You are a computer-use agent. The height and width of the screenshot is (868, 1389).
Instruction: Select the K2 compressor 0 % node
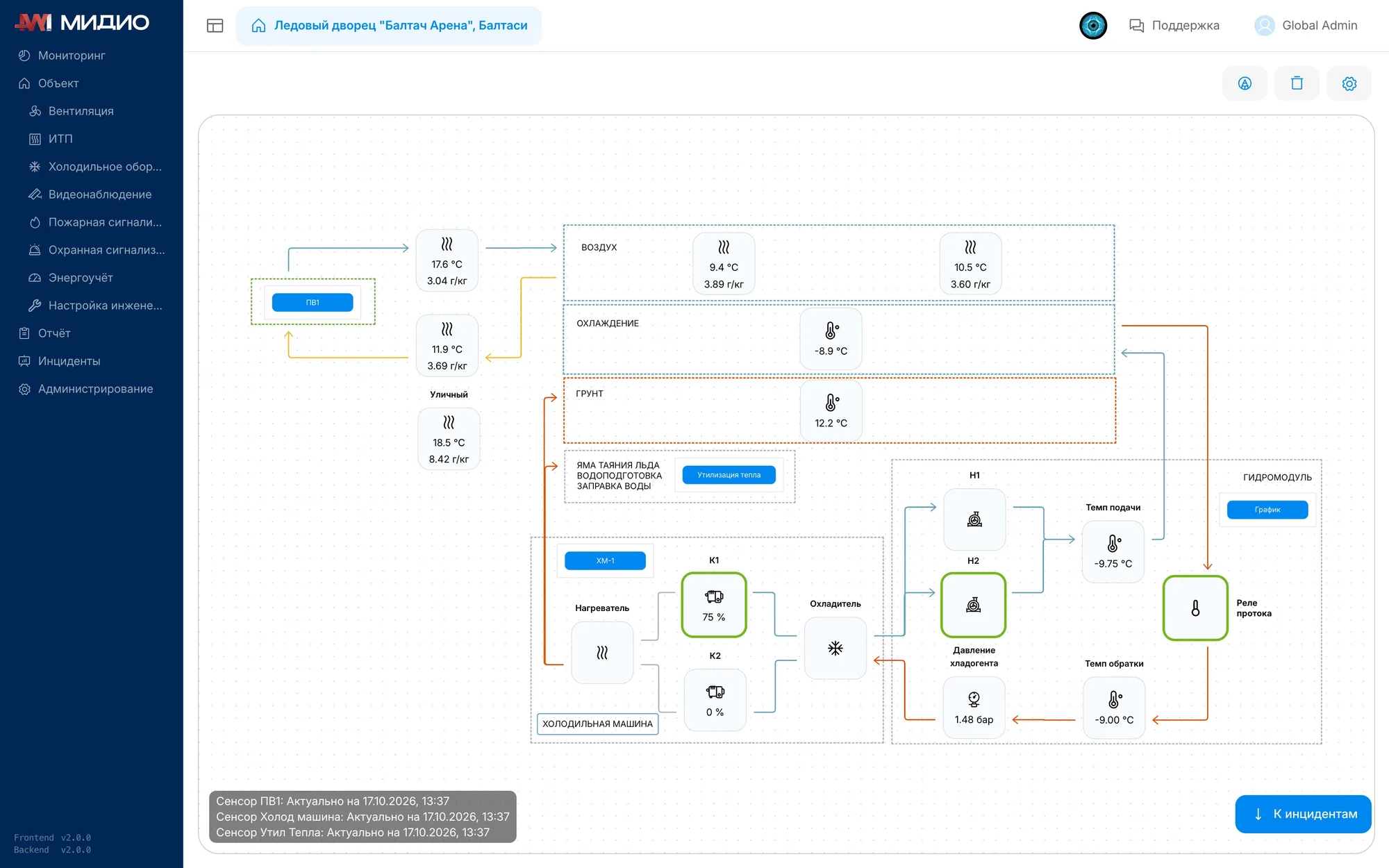pyautogui.click(x=715, y=700)
